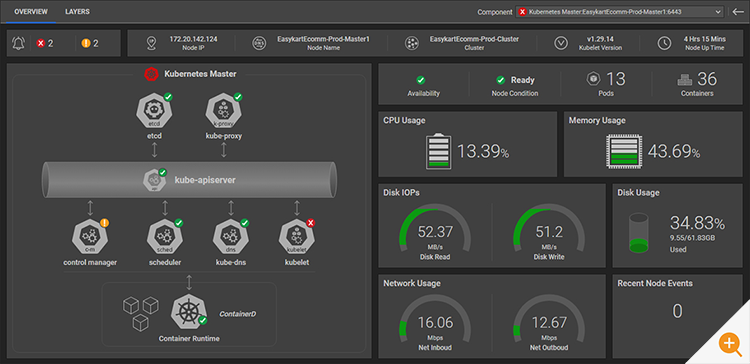Click the 43.69% memory value
The image size is (750, 364).
674,152
